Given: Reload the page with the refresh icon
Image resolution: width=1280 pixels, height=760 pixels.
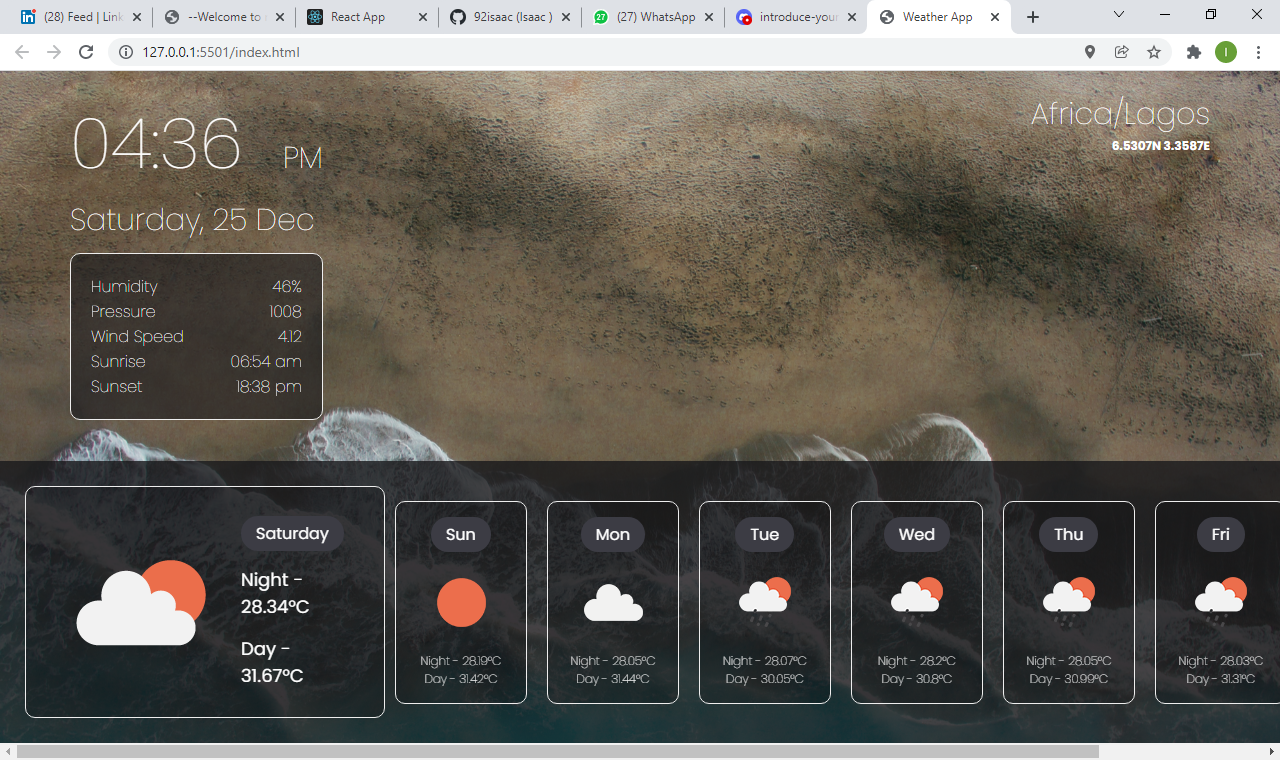Looking at the screenshot, I should click(x=86, y=52).
